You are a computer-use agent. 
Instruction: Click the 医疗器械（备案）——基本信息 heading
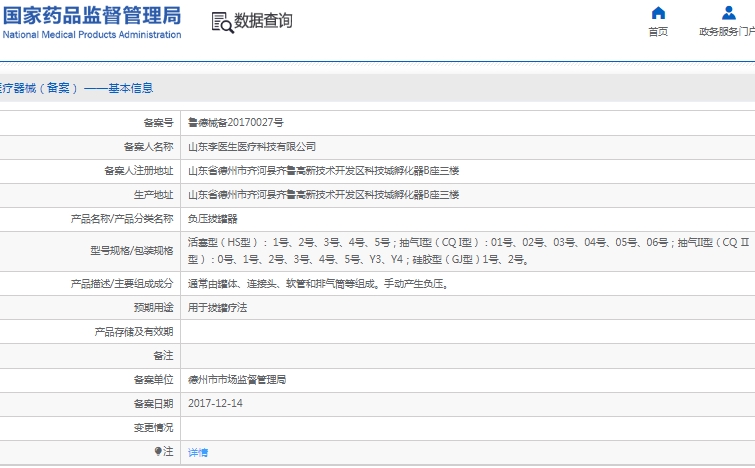pyautogui.click(x=77, y=88)
